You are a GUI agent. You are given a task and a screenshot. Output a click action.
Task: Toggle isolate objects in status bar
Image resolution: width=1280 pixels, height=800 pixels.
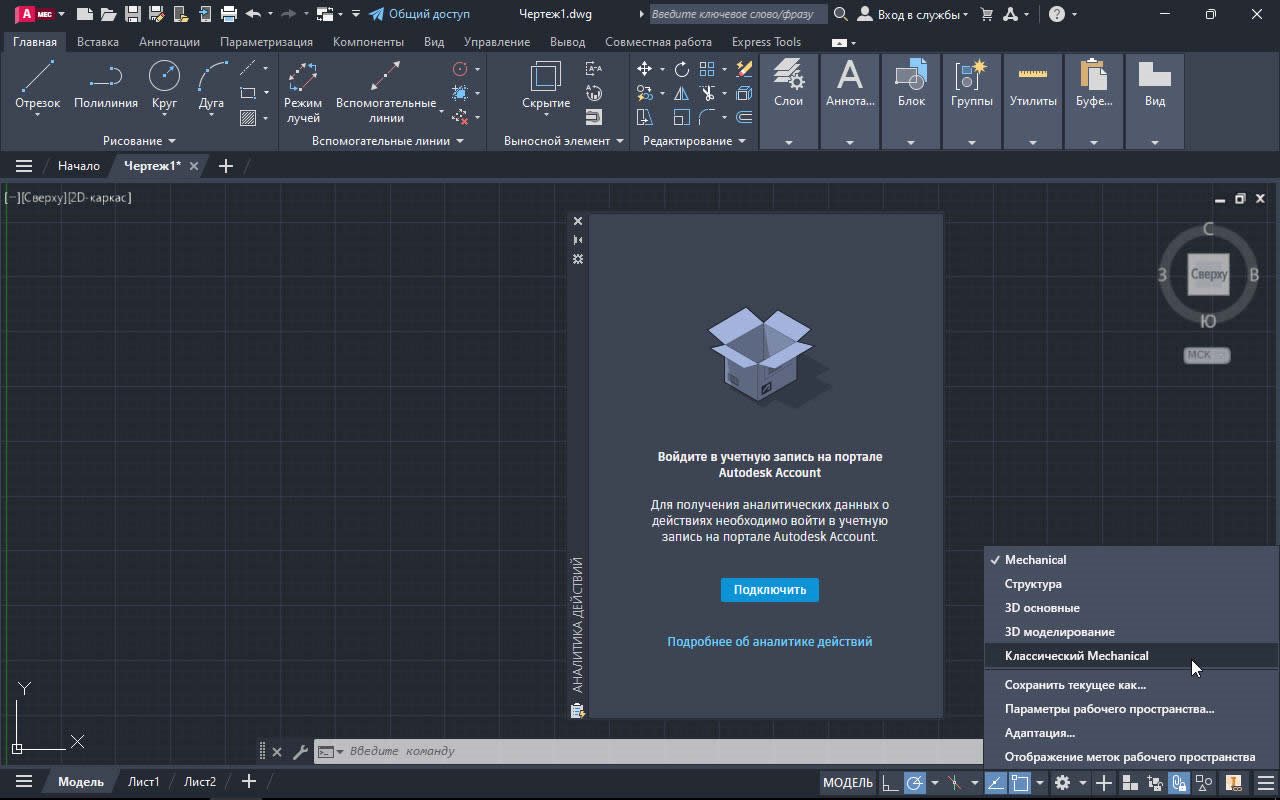[1204, 783]
